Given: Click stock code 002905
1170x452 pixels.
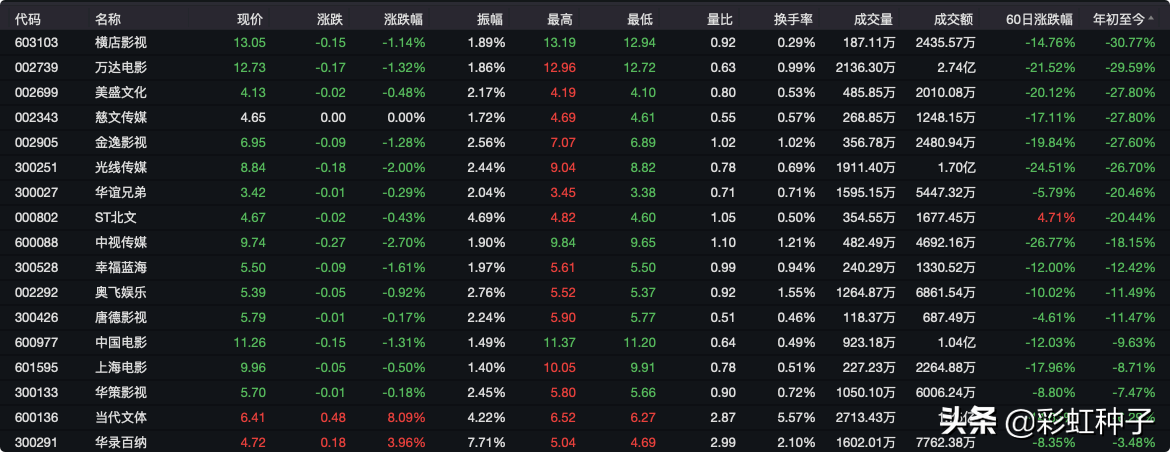Looking at the screenshot, I should pos(37,142).
